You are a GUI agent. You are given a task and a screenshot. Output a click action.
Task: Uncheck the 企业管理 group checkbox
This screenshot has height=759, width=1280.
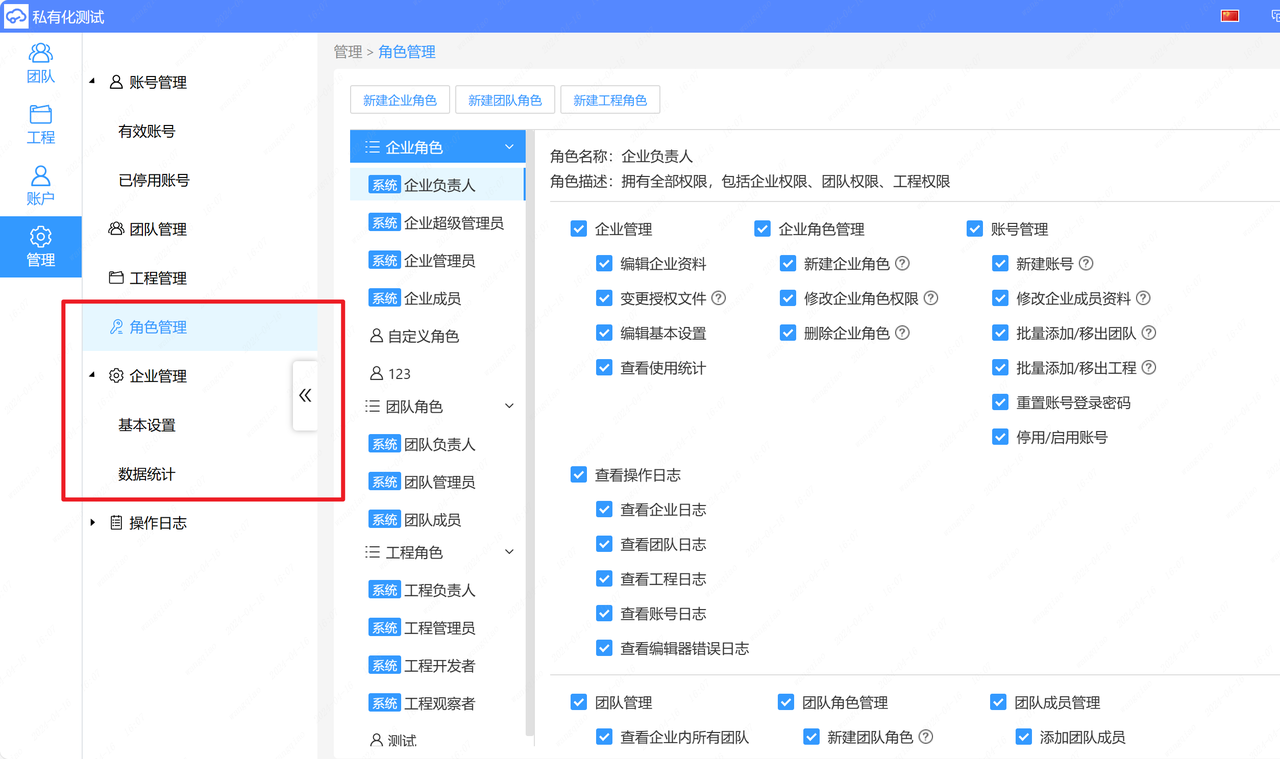pyautogui.click(x=578, y=229)
